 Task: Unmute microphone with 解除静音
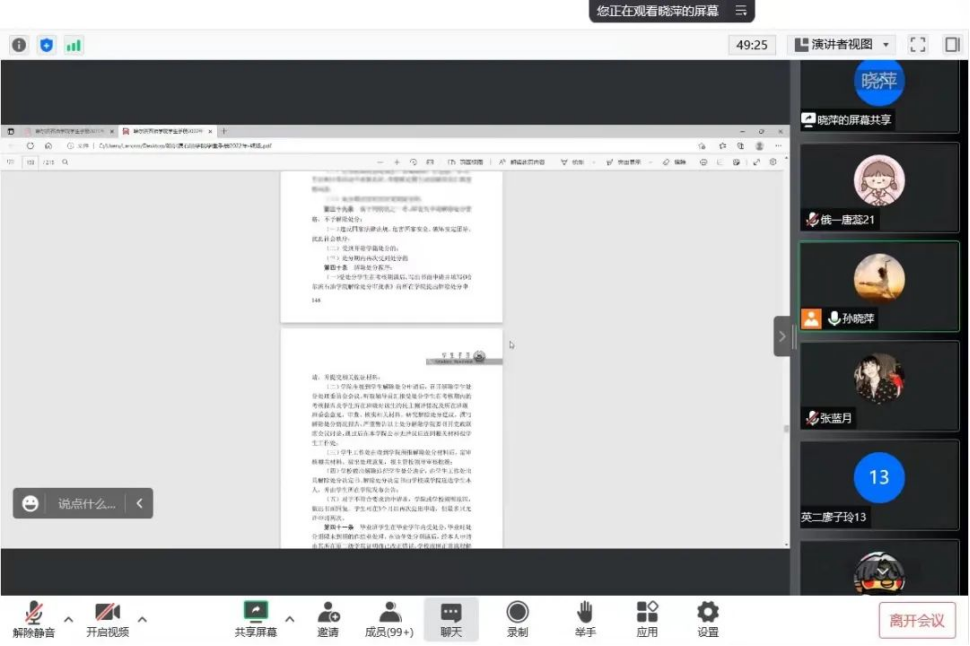tap(34, 619)
